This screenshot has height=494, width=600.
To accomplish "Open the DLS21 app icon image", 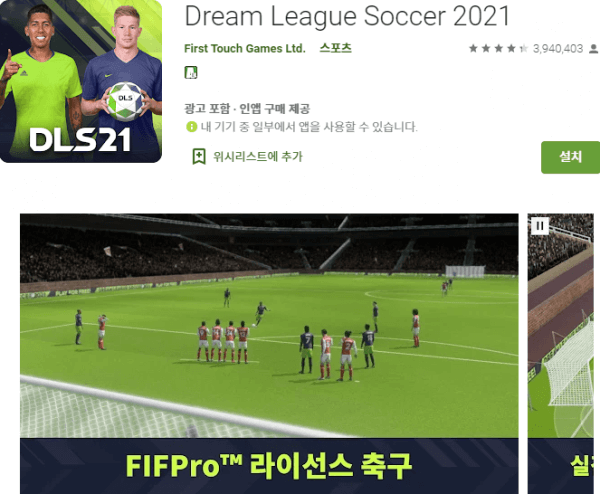I will point(81,81).
